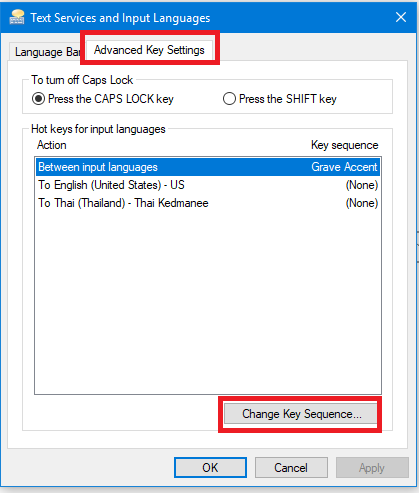Click the Hot keys for input languages label

click(98, 129)
